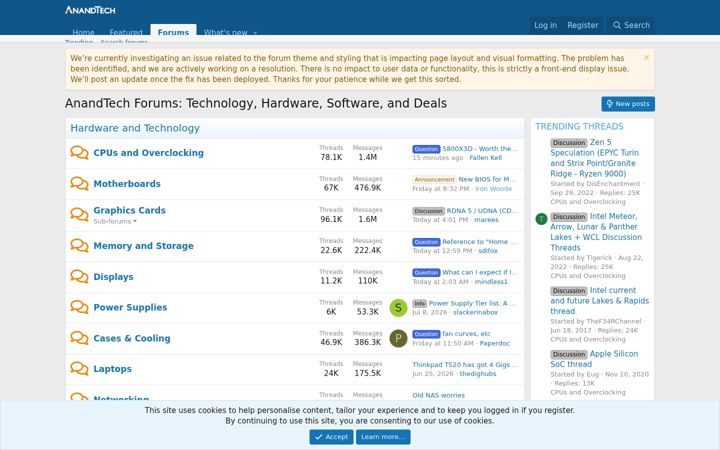
Task: Click the AnandTech logo
Action: 90,10
